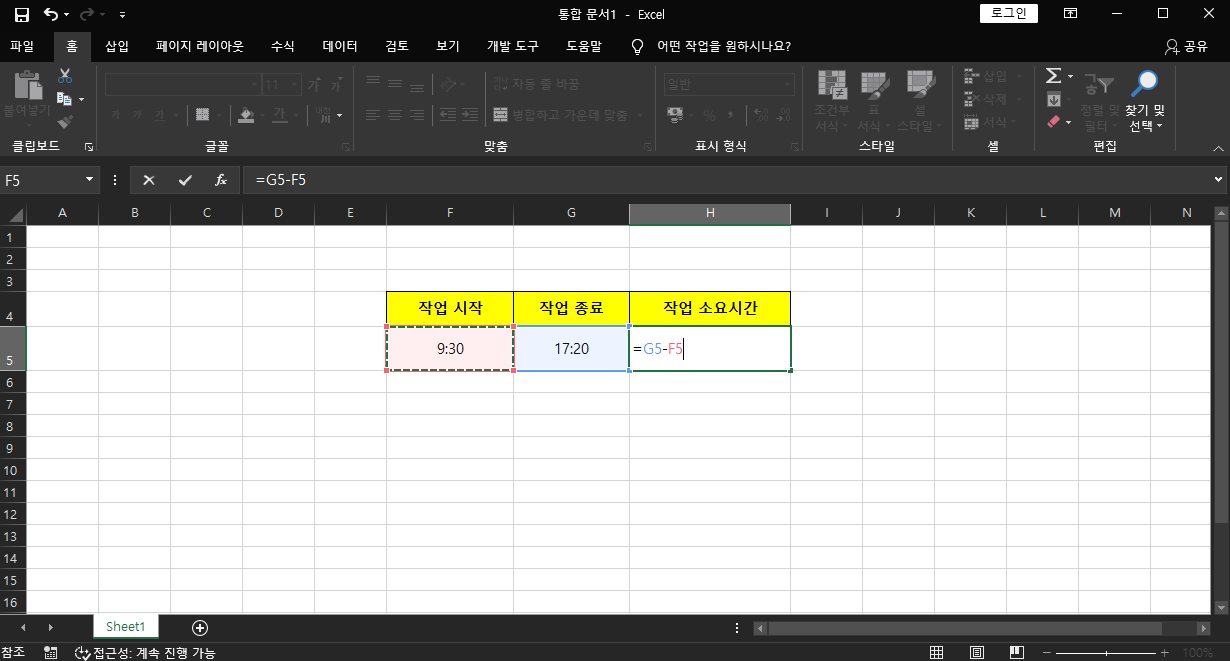Open Undo history dropdown arrow
The width and height of the screenshot is (1230, 661).
coord(68,14)
